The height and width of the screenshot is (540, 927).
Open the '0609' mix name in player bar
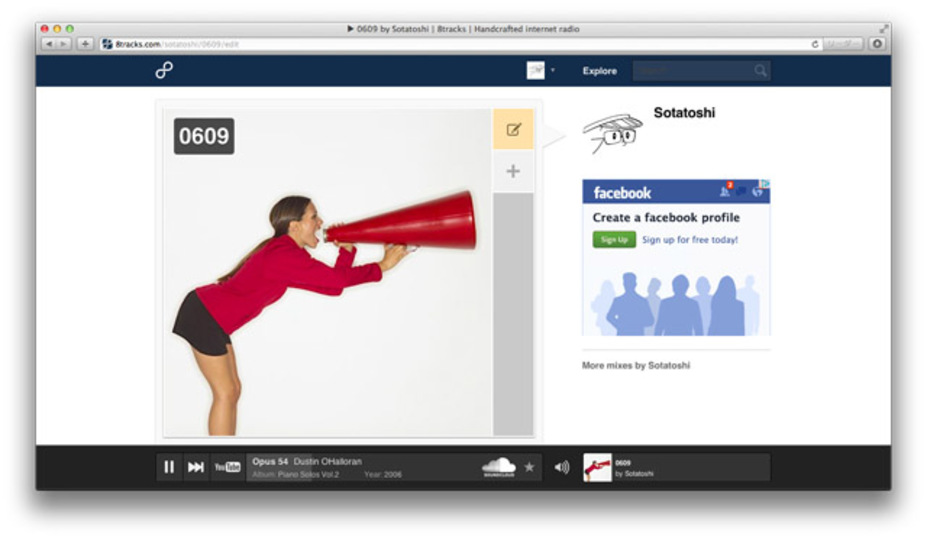coord(623,463)
